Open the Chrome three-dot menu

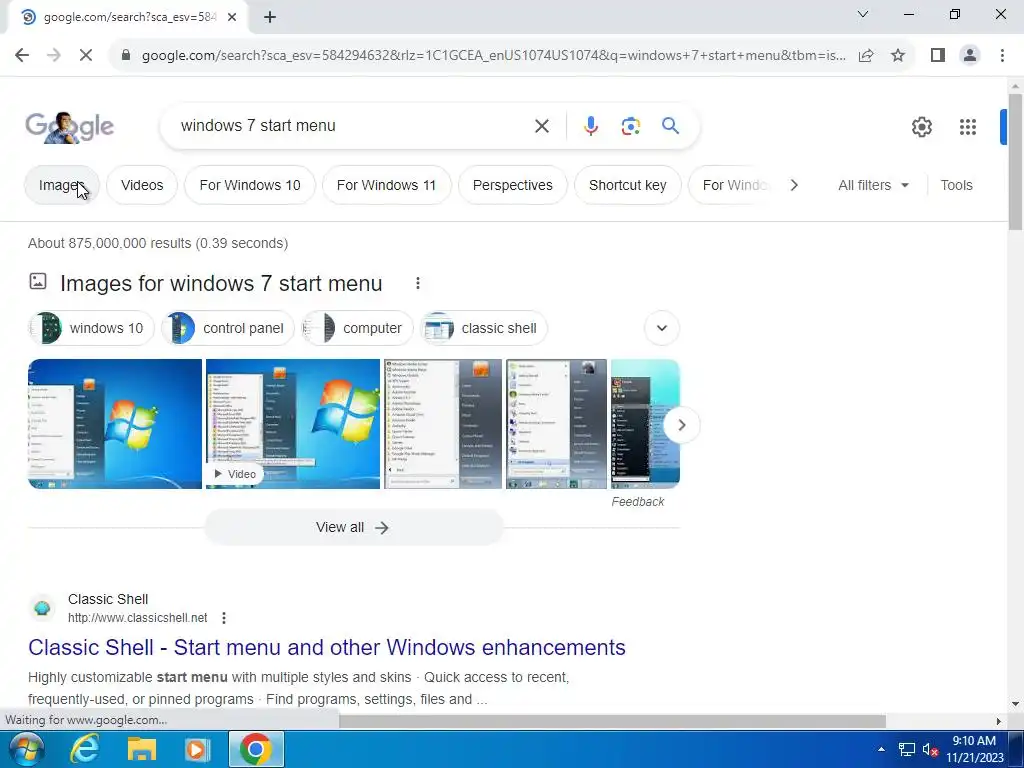1002,56
